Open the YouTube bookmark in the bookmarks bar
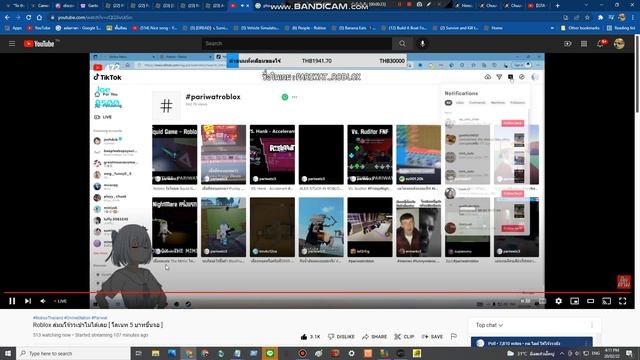This screenshot has width=640, height=360. click(x=38, y=28)
